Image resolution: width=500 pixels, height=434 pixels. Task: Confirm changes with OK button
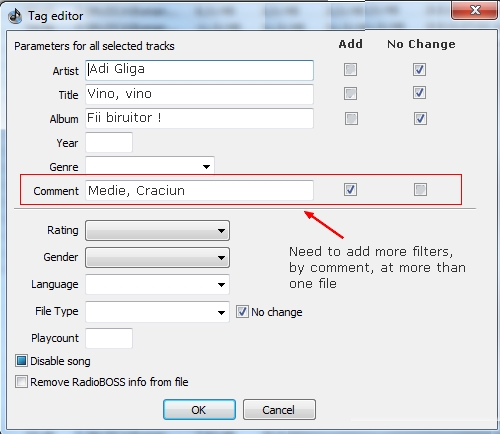coord(199,410)
